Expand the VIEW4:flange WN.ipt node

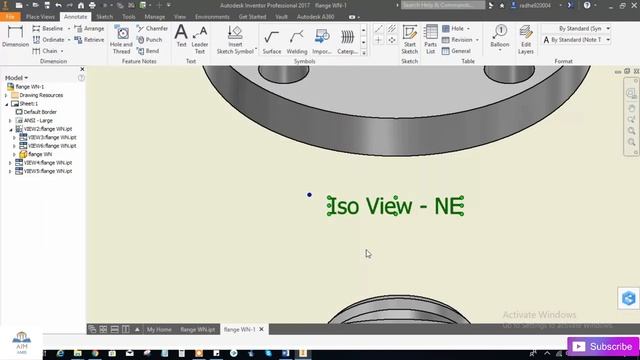point(10,163)
